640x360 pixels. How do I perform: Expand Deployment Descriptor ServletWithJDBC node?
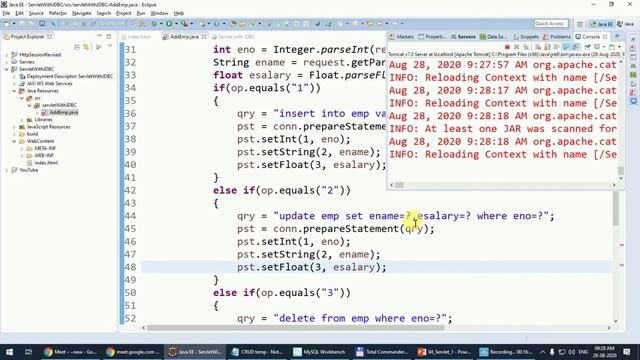[x=14, y=76]
